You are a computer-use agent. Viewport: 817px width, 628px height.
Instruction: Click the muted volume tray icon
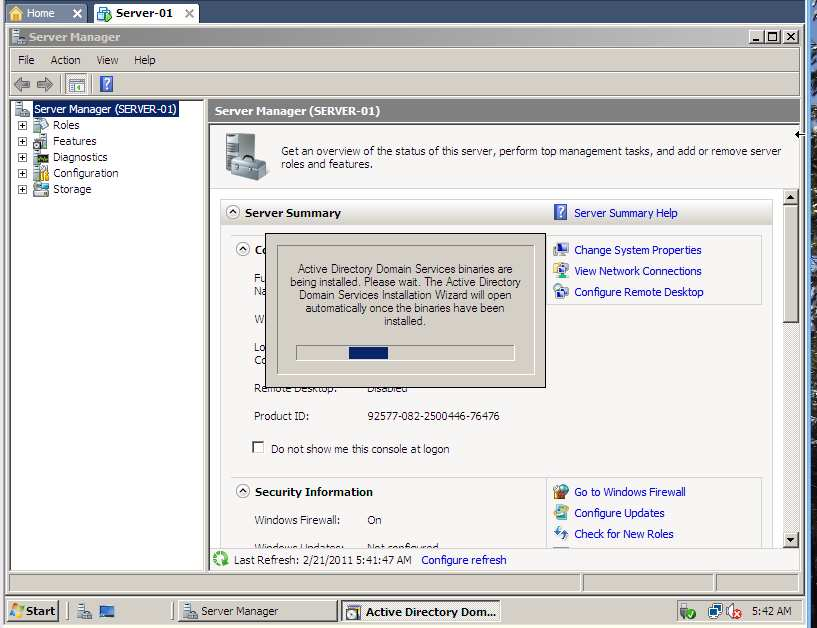coord(734,611)
